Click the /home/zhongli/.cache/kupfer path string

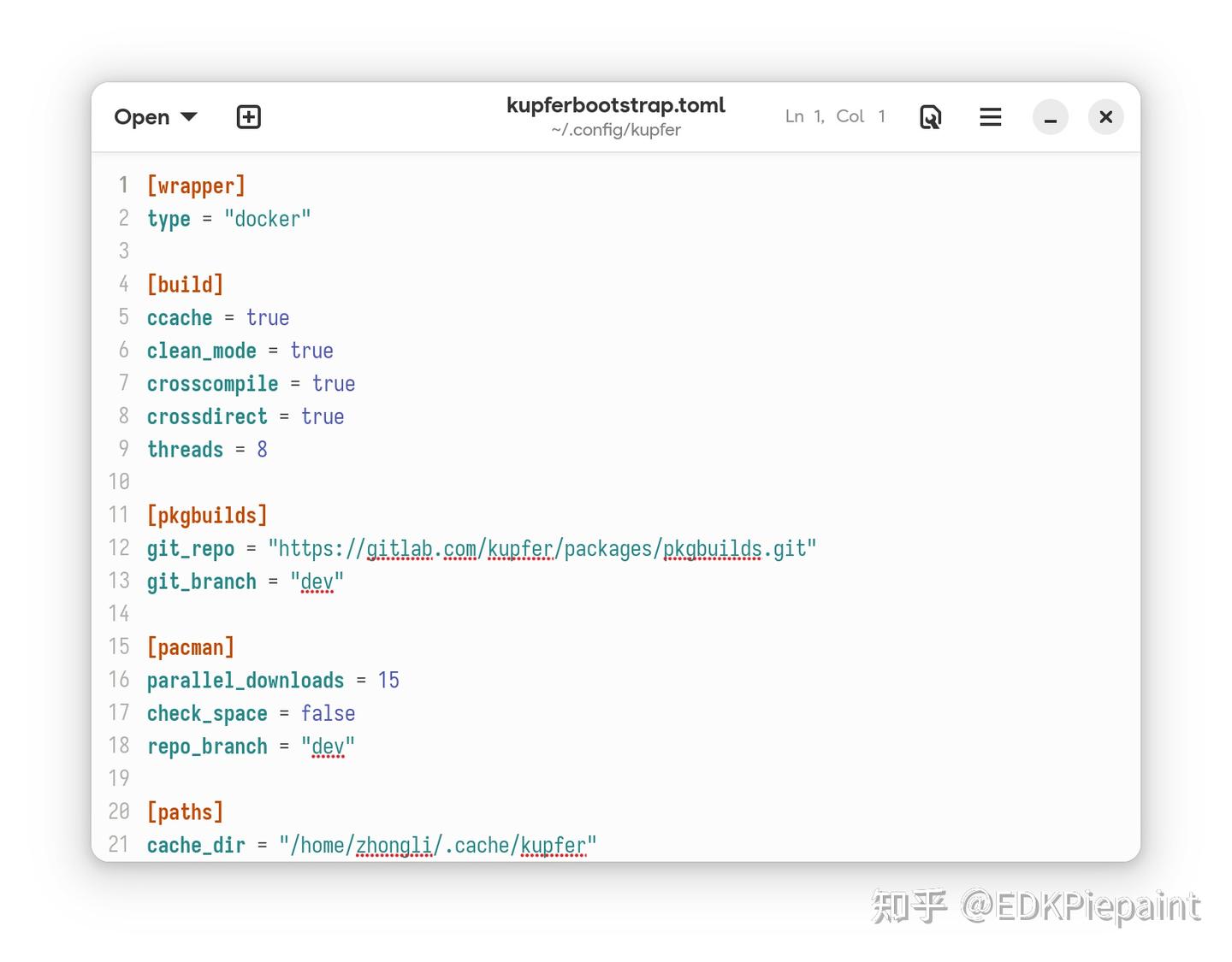(438, 845)
